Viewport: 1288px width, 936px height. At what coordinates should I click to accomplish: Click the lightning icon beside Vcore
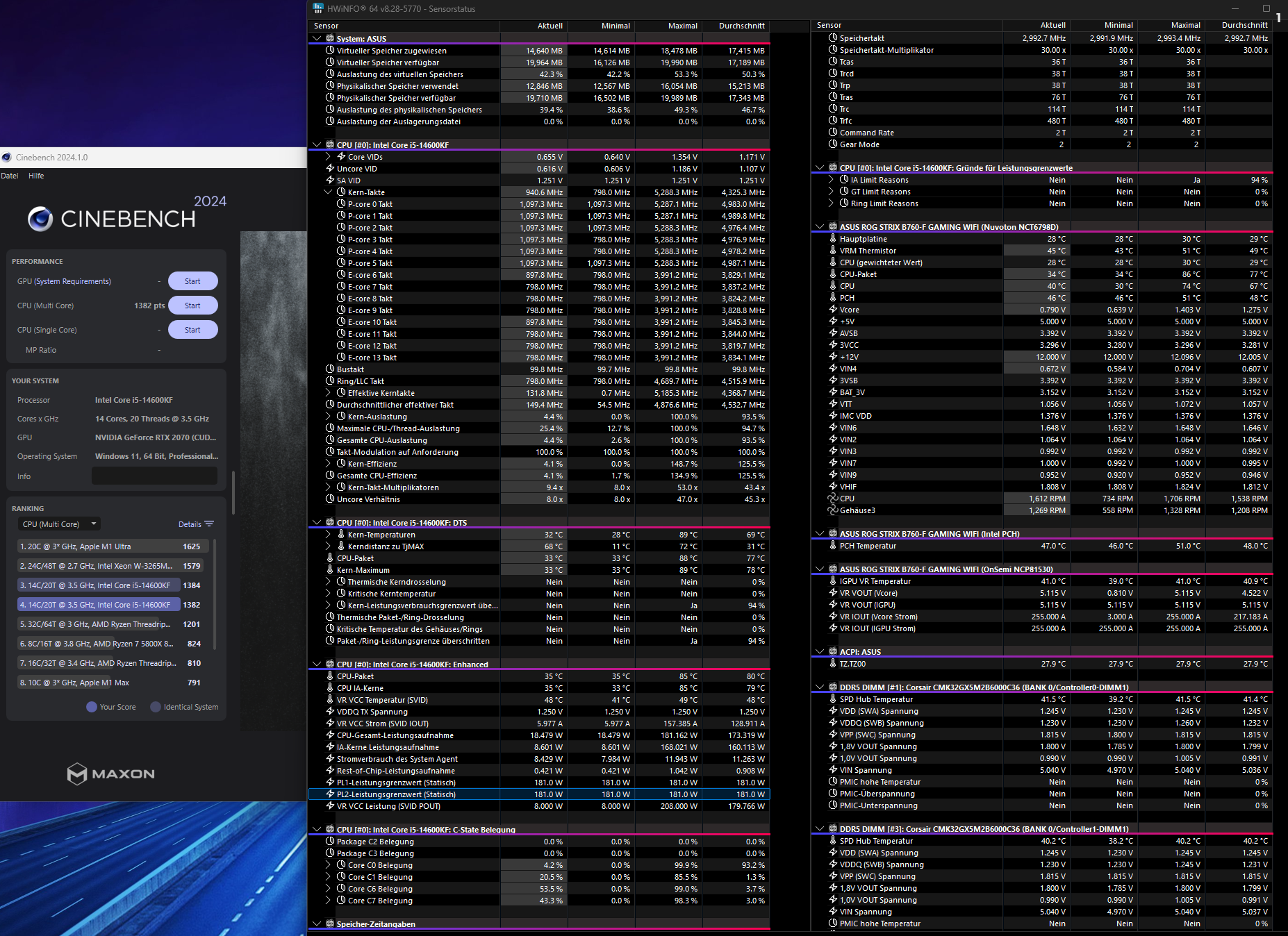pos(833,310)
